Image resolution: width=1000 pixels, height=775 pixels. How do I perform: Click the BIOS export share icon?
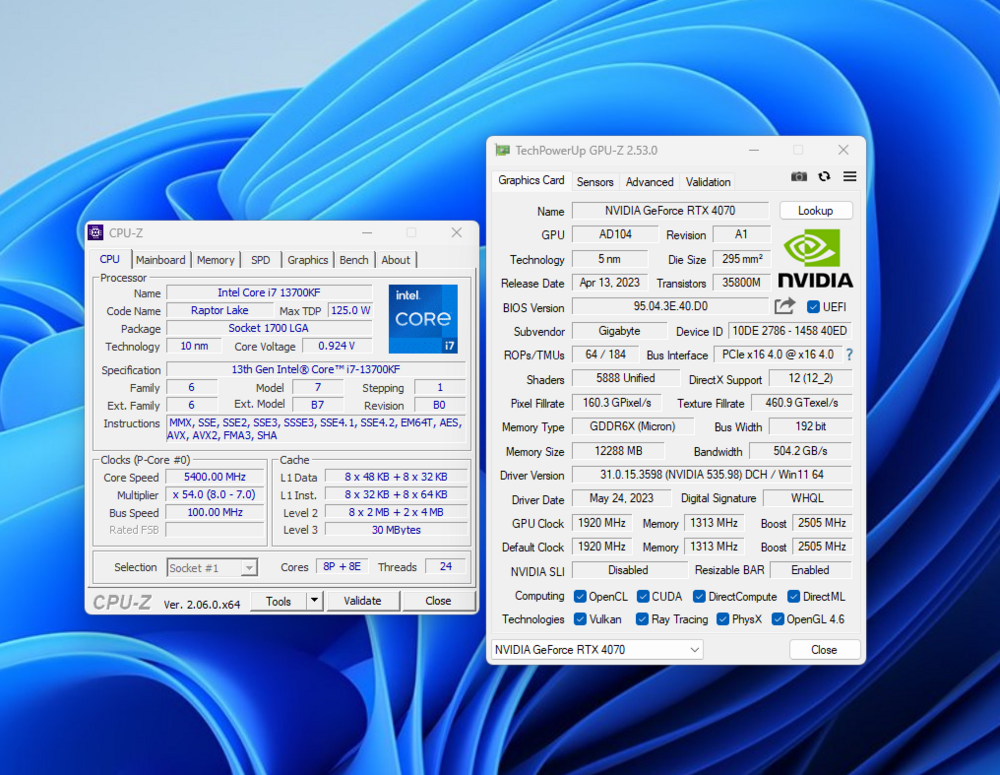(785, 306)
